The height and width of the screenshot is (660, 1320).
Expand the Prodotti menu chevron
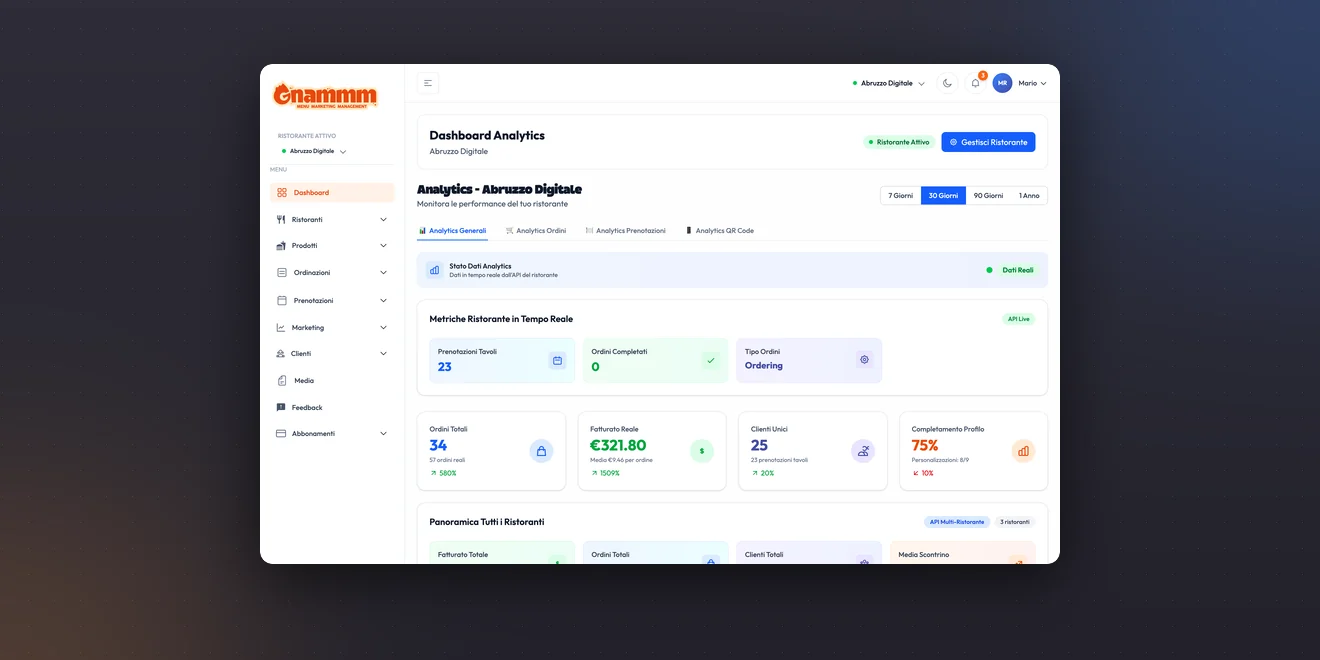click(x=383, y=245)
